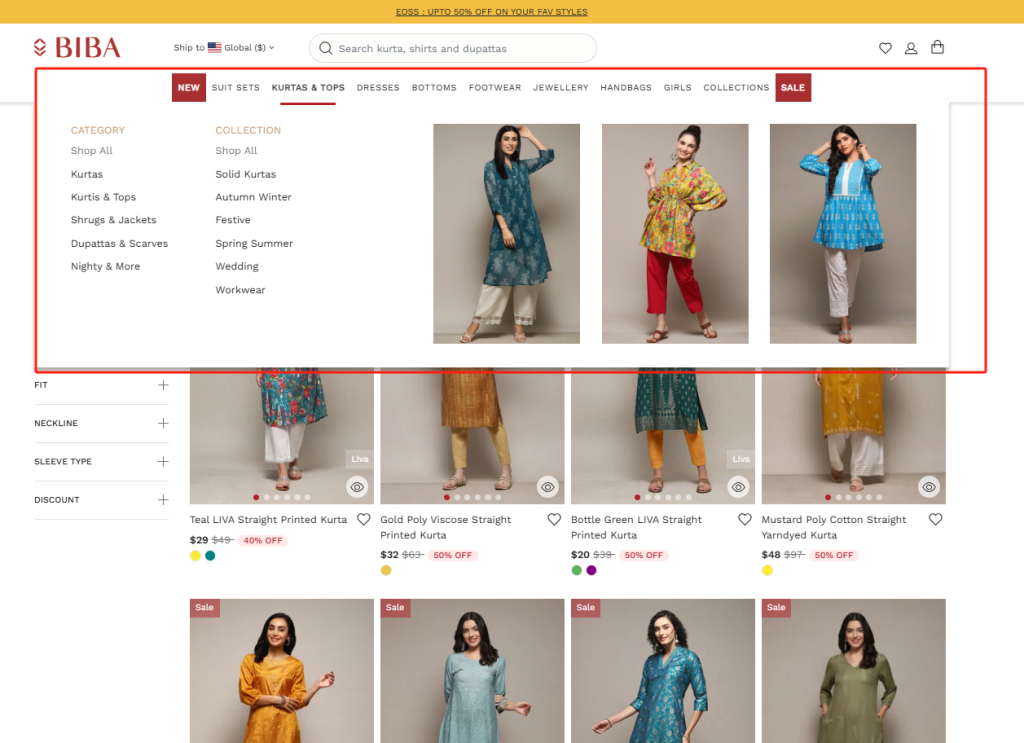This screenshot has width=1024, height=743.
Task: Click Shop All under CATEGORY
Action: coord(90,150)
